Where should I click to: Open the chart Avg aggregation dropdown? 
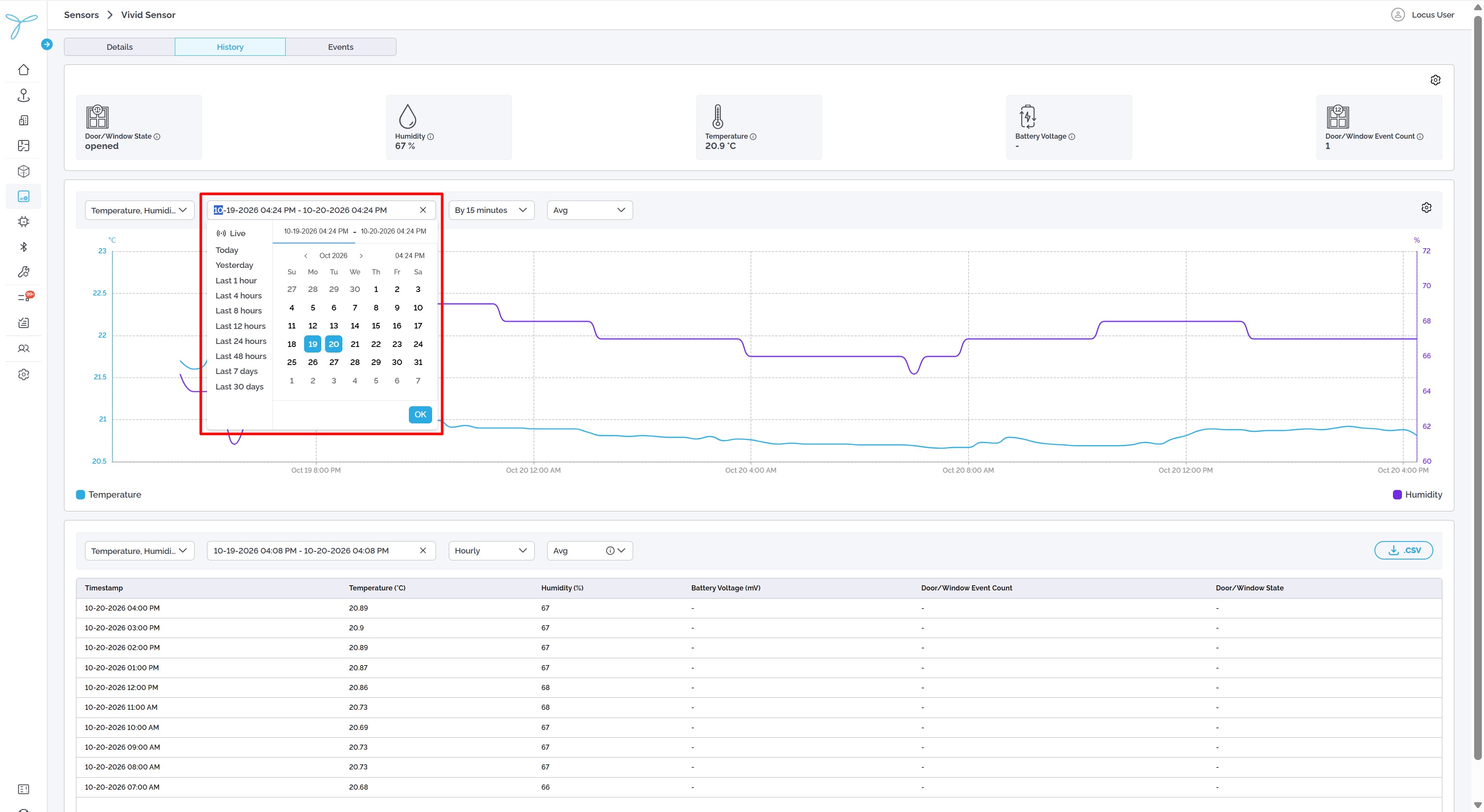(589, 210)
